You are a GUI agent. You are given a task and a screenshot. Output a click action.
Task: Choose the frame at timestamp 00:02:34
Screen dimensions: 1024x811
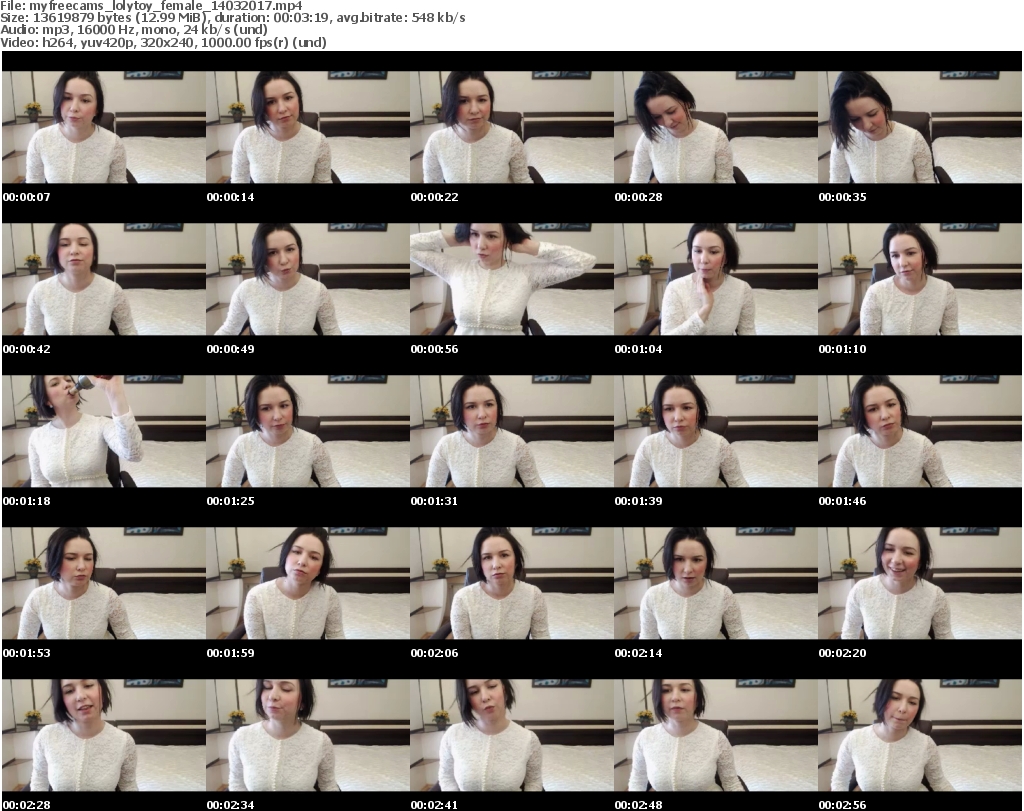tap(308, 735)
